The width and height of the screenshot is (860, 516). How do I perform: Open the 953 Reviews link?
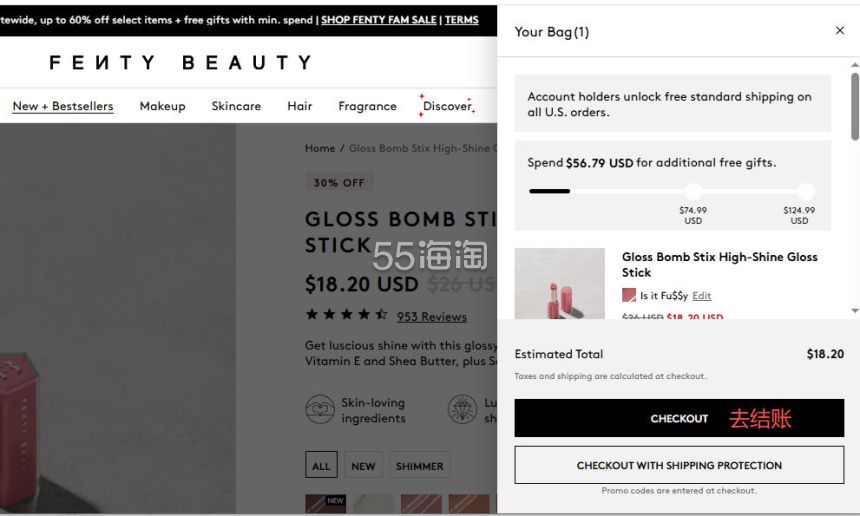[431, 317]
